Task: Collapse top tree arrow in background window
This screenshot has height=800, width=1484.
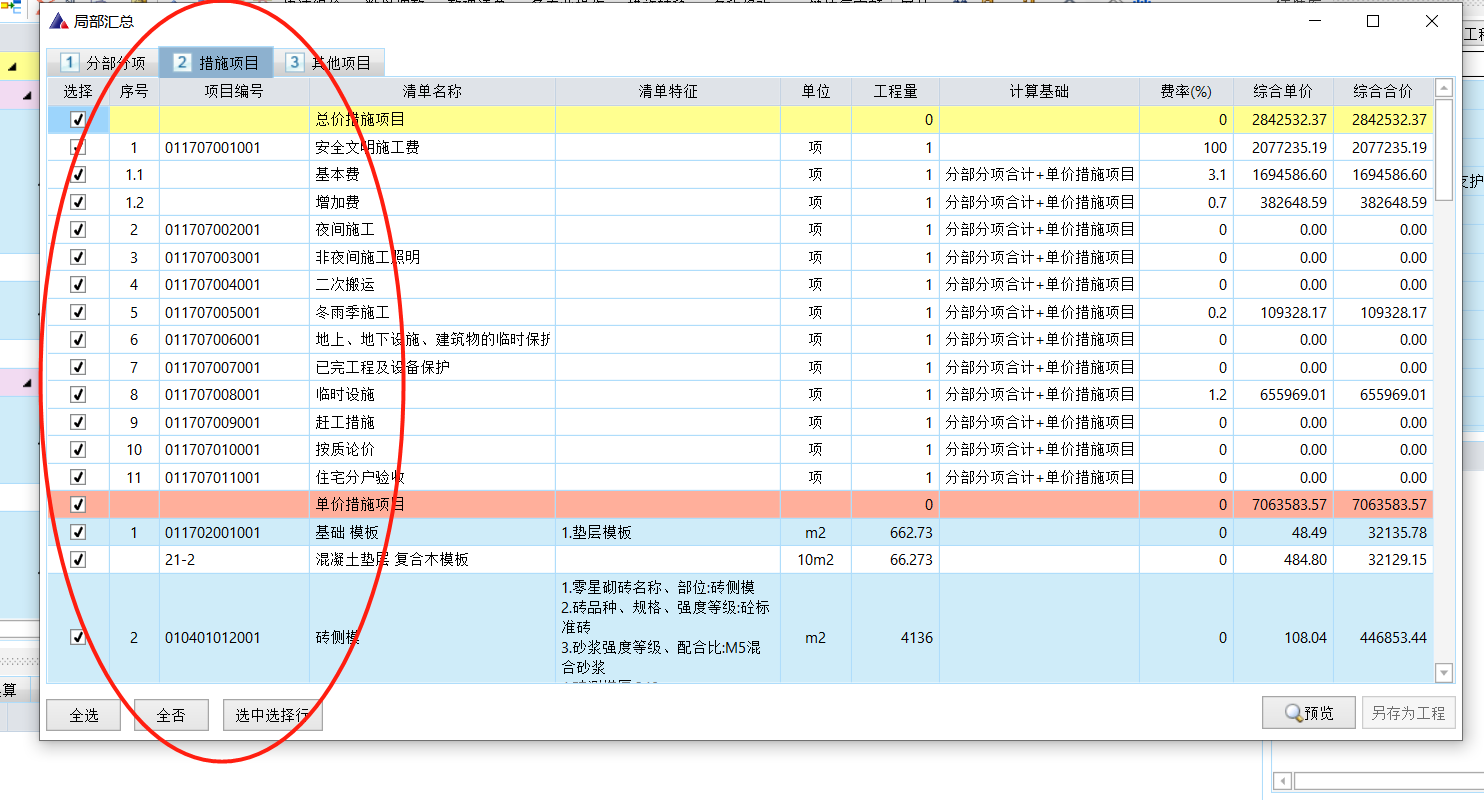Action: point(13,67)
